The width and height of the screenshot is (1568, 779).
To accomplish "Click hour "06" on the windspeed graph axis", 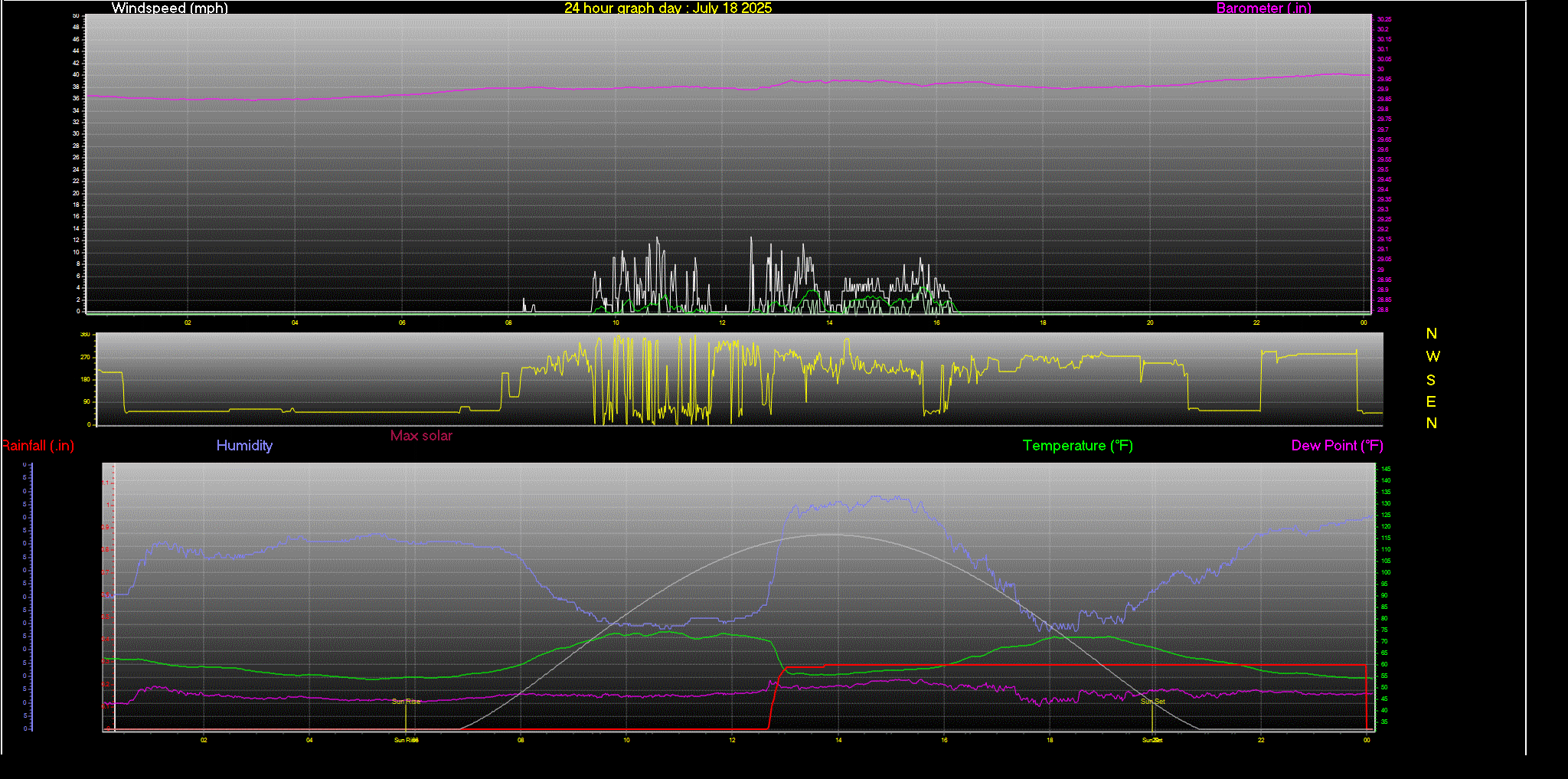I will coord(402,322).
